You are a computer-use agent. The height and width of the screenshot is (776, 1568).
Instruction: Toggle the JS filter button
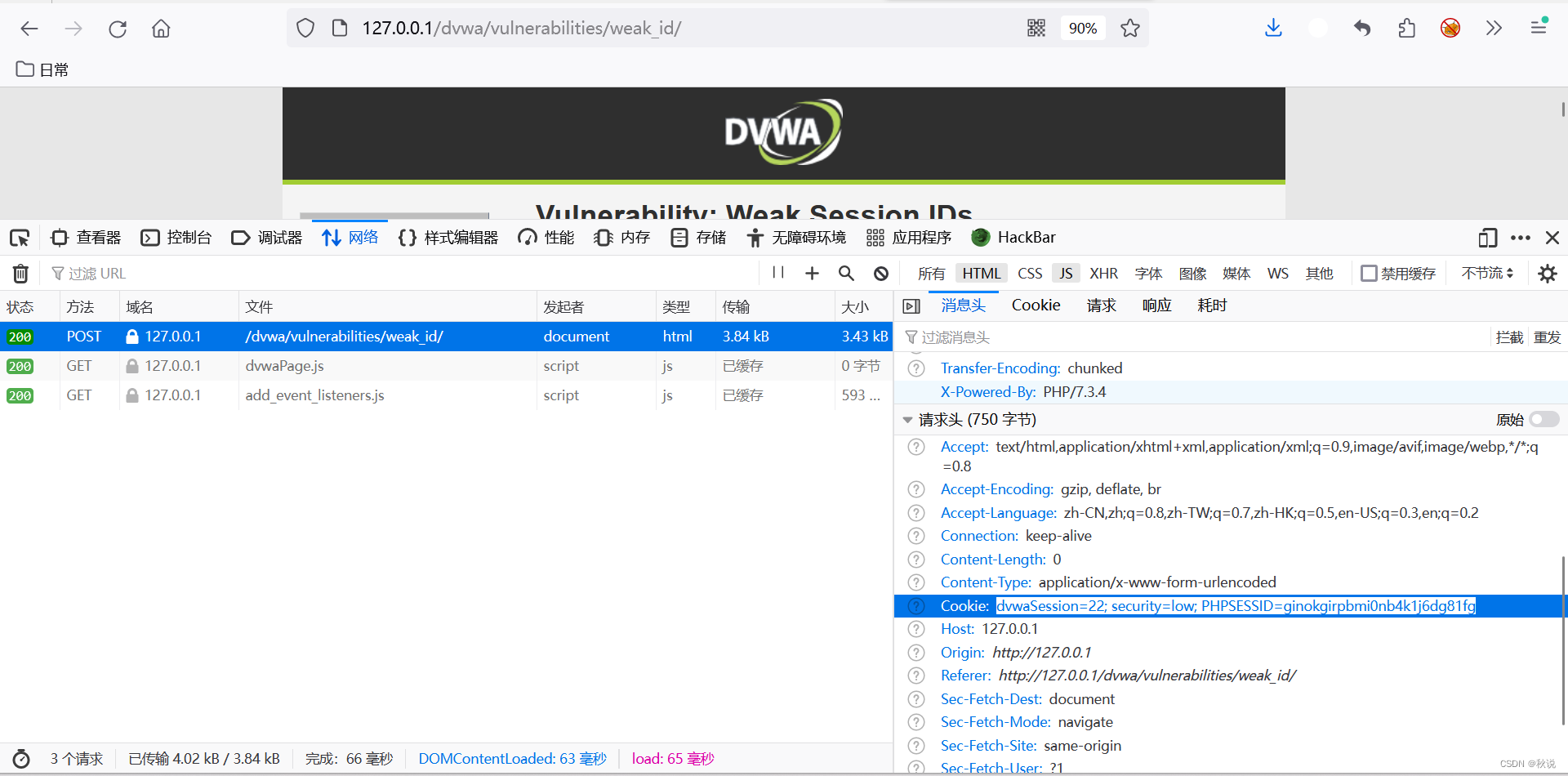[x=1066, y=274]
